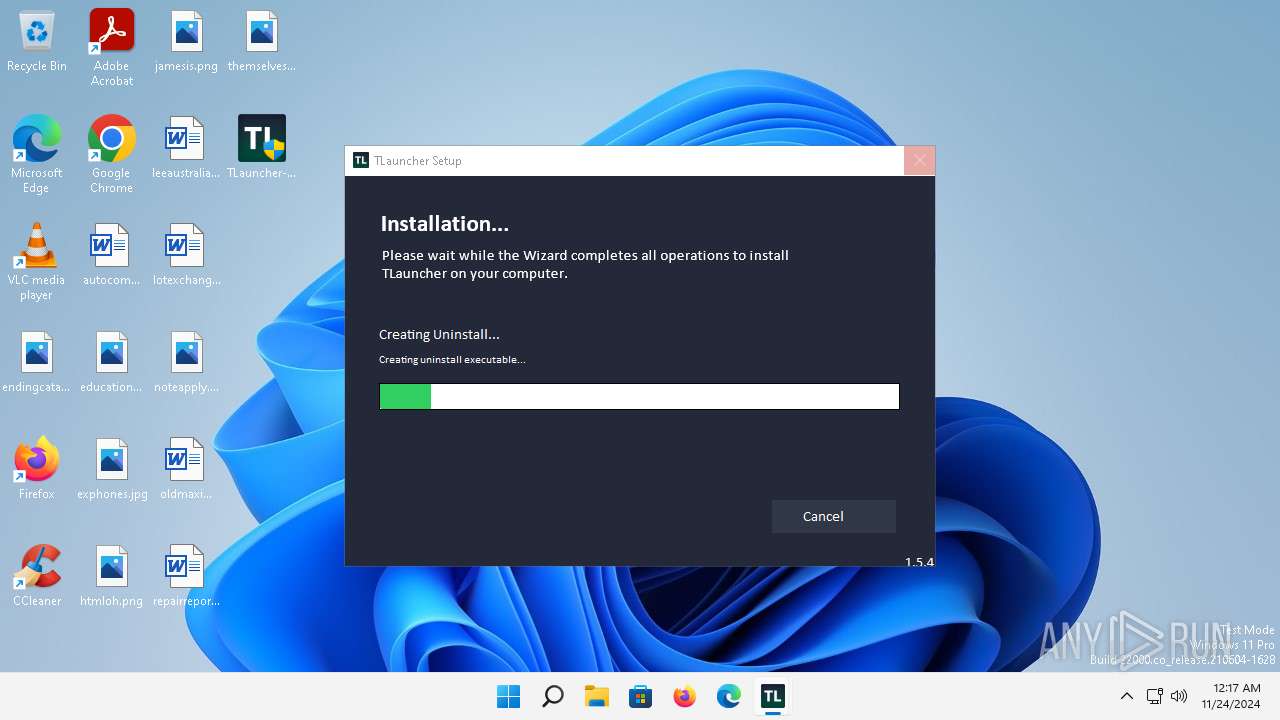Open volume control in system tray

pos(1179,696)
